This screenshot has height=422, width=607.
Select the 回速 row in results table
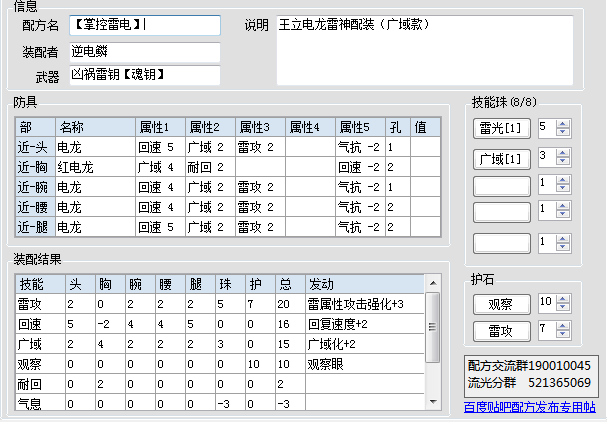click(200, 324)
